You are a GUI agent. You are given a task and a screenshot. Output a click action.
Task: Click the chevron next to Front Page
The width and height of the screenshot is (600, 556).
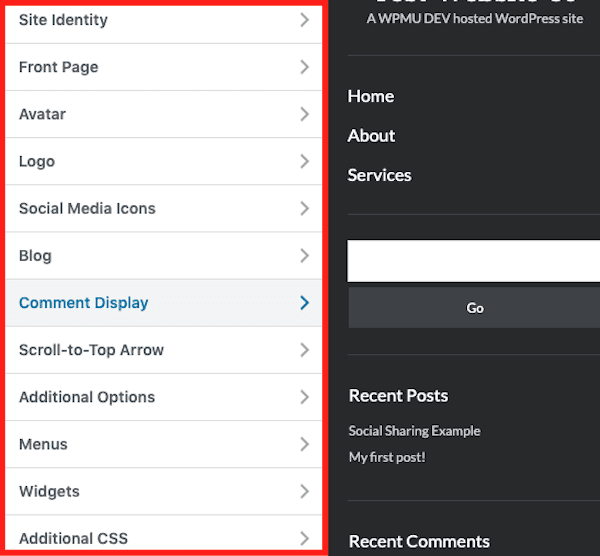click(x=304, y=67)
